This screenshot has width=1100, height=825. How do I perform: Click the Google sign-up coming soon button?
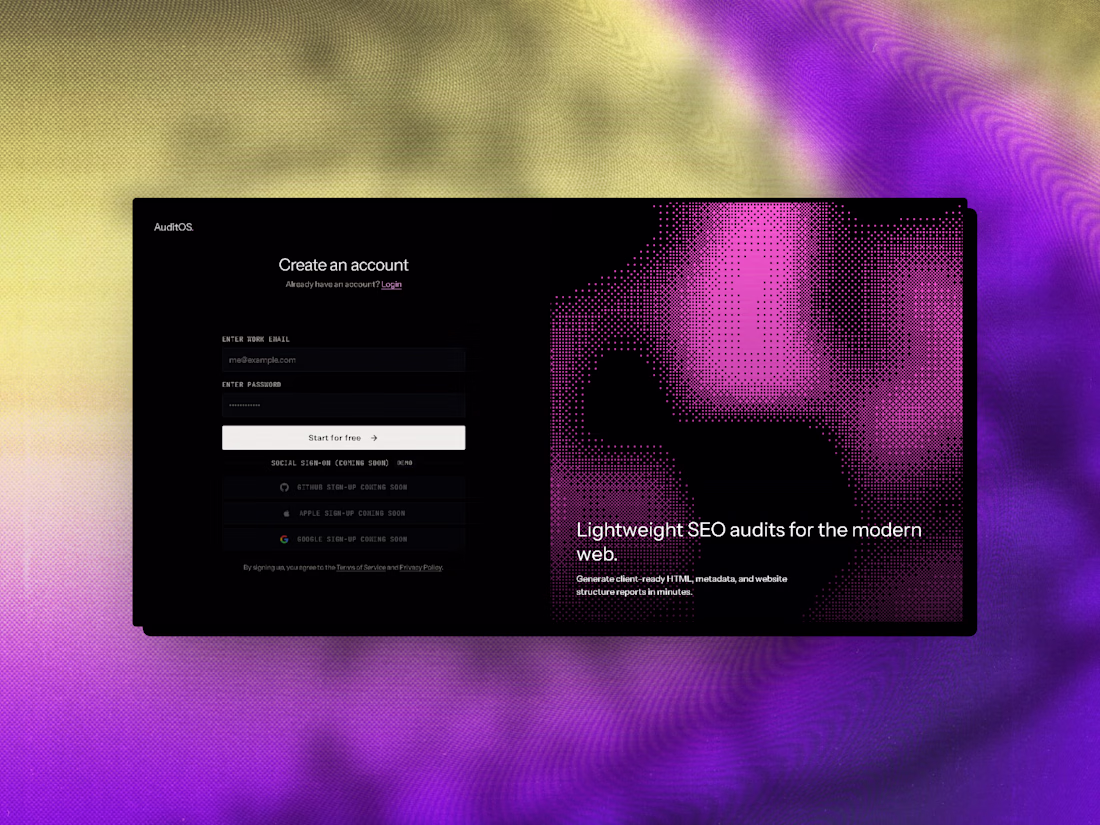(x=344, y=539)
